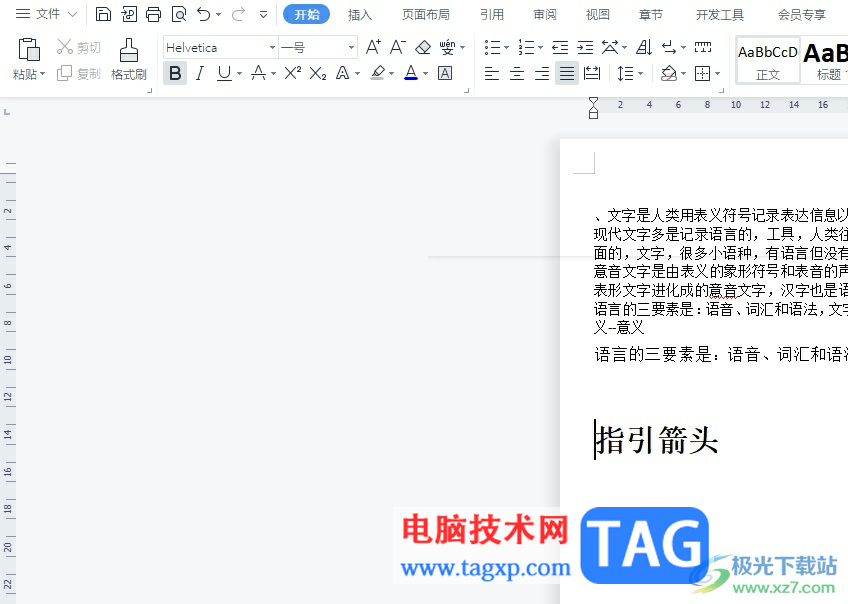Align text right
Image resolution: width=848 pixels, height=604 pixels.
(x=541, y=73)
